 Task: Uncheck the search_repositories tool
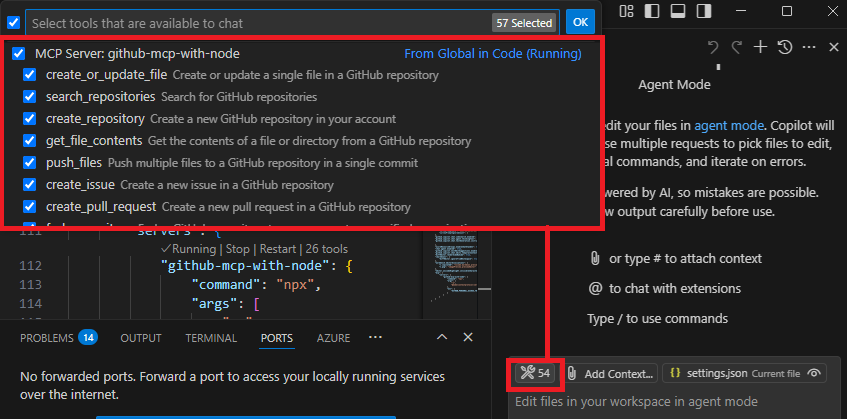coord(29,97)
